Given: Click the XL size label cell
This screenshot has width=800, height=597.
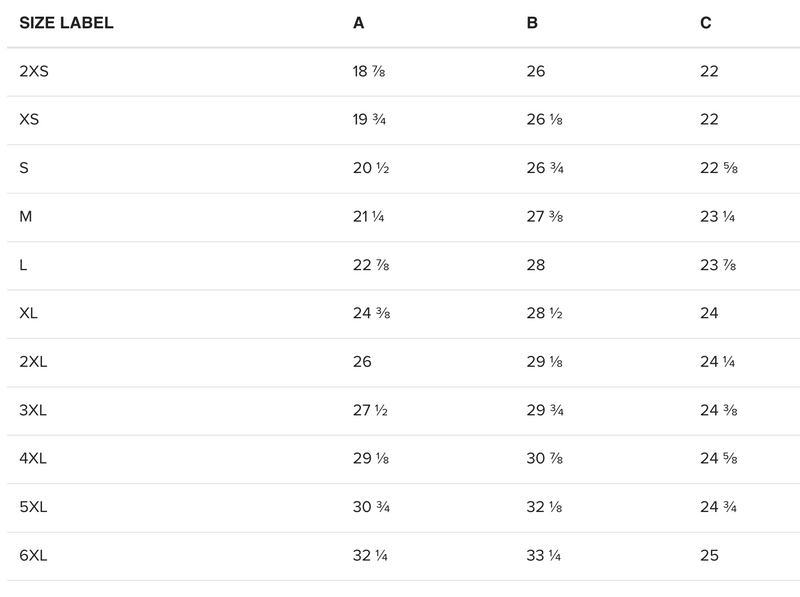Looking at the screenshot, I should pyautogui.click(x=29, y=314).
